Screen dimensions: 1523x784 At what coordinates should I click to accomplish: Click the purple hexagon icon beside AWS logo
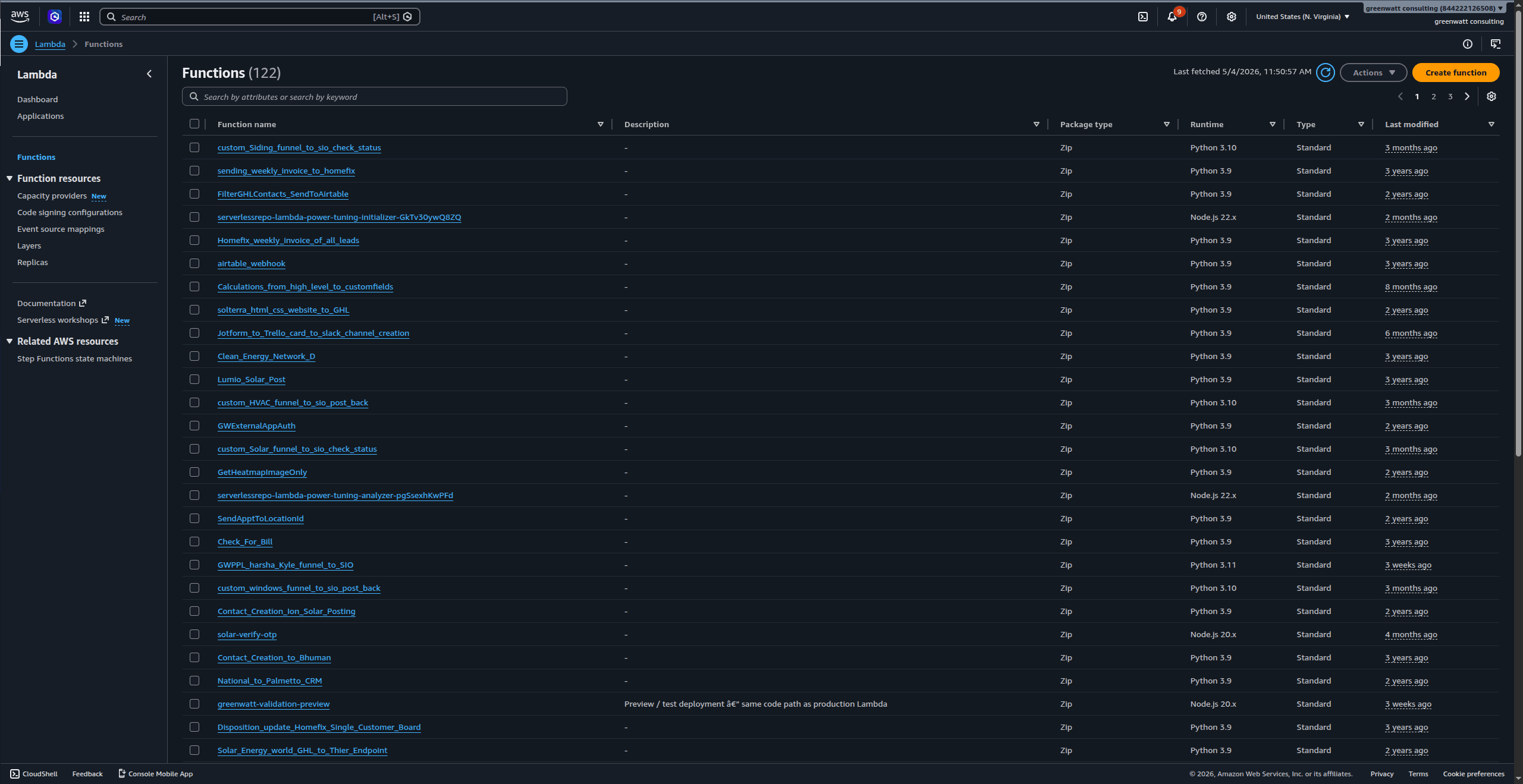55,17
